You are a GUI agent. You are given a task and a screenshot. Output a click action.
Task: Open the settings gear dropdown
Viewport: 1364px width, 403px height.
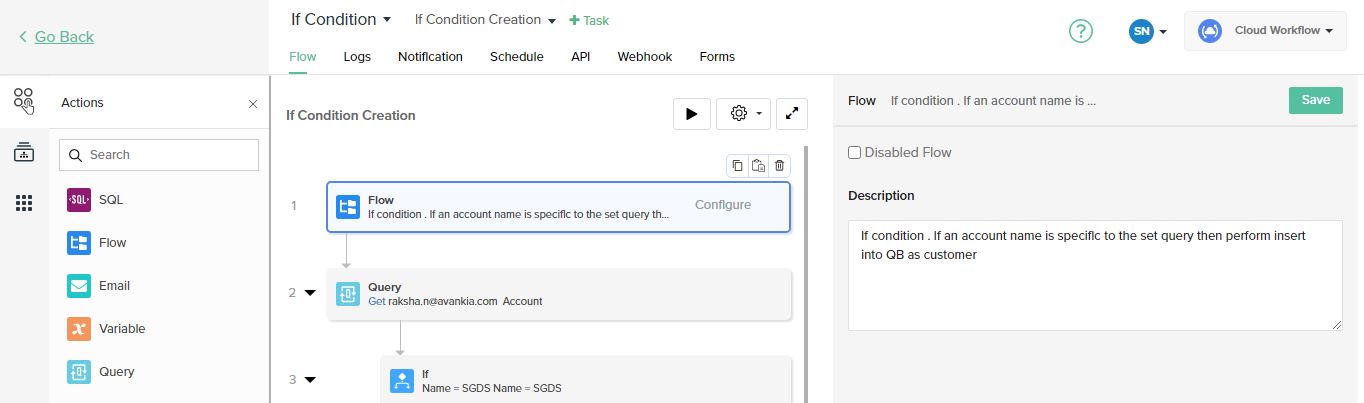tap(743, 114)
